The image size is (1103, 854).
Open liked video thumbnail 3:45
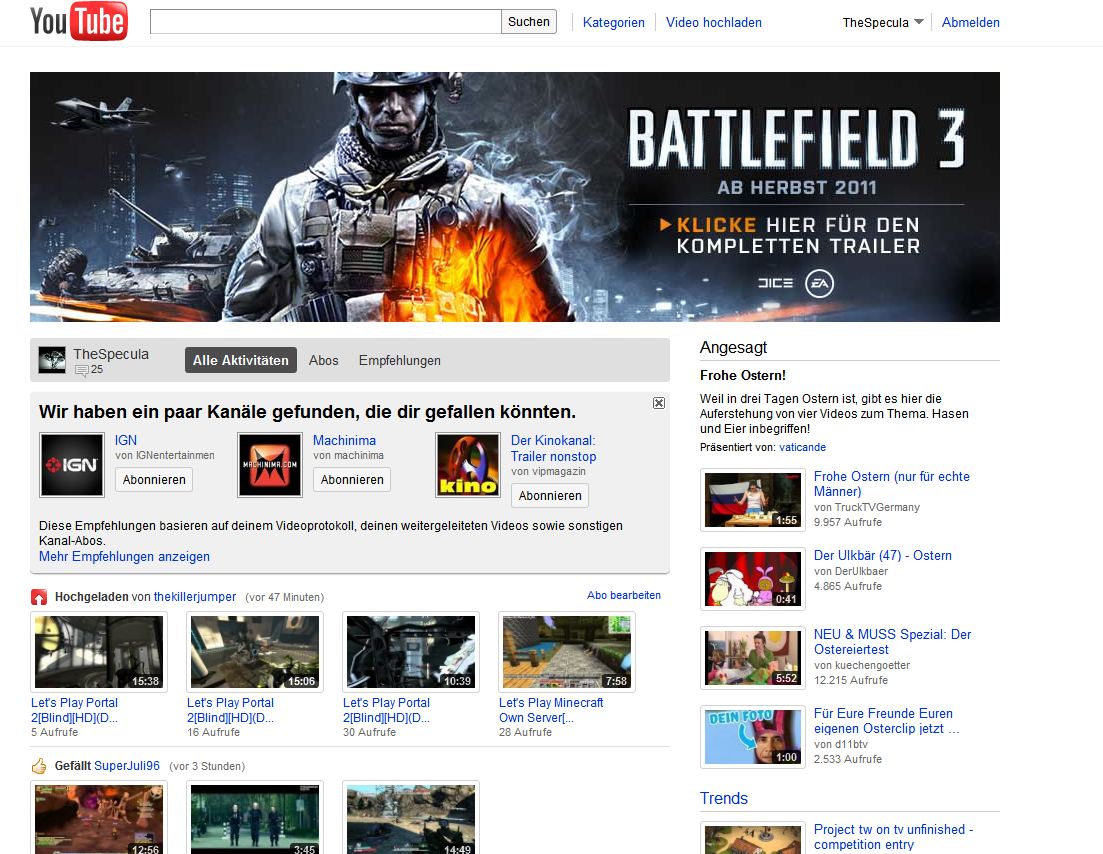[255, 818]
